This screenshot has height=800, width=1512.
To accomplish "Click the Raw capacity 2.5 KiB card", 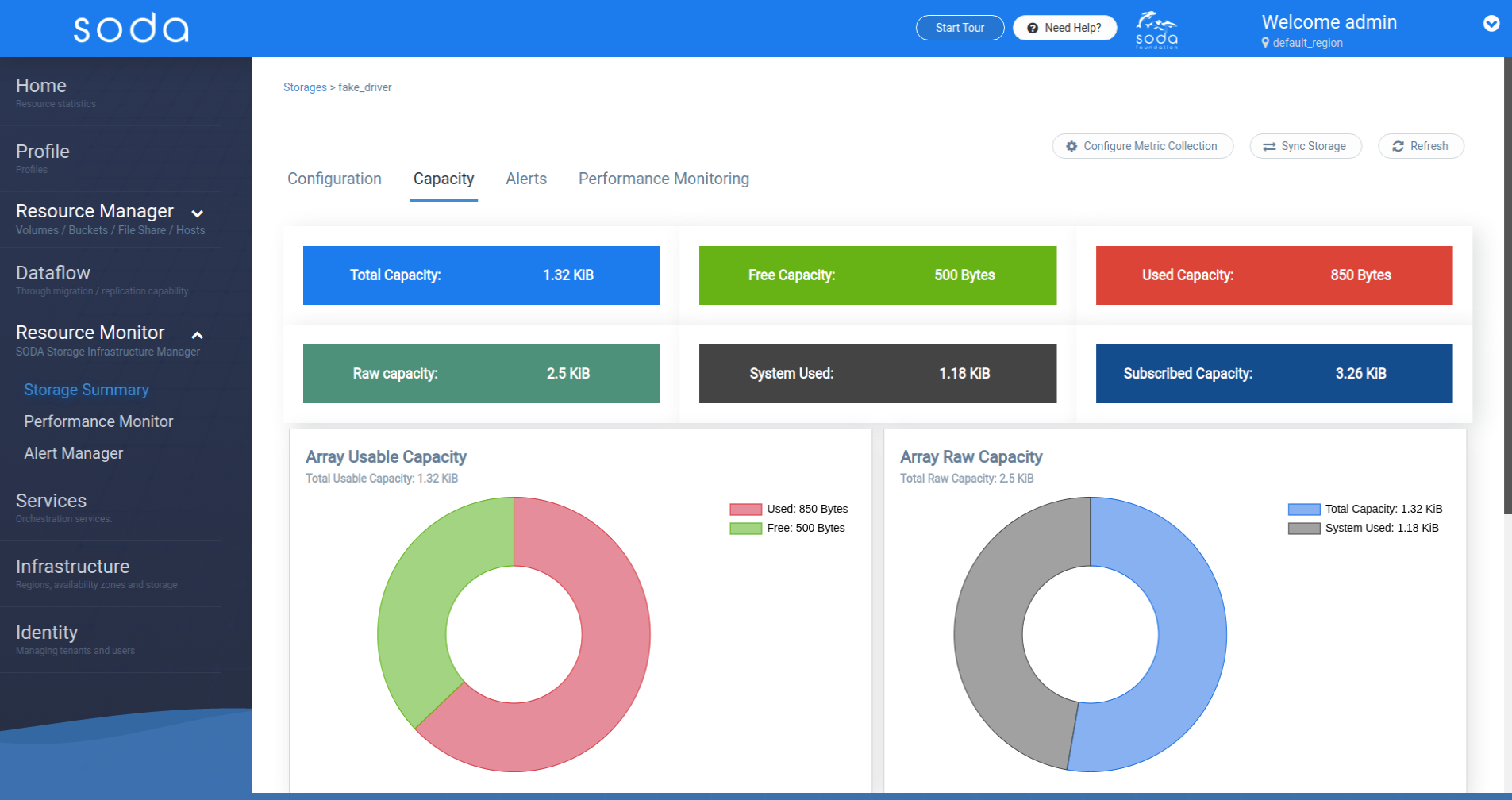I will click(481, 374).
